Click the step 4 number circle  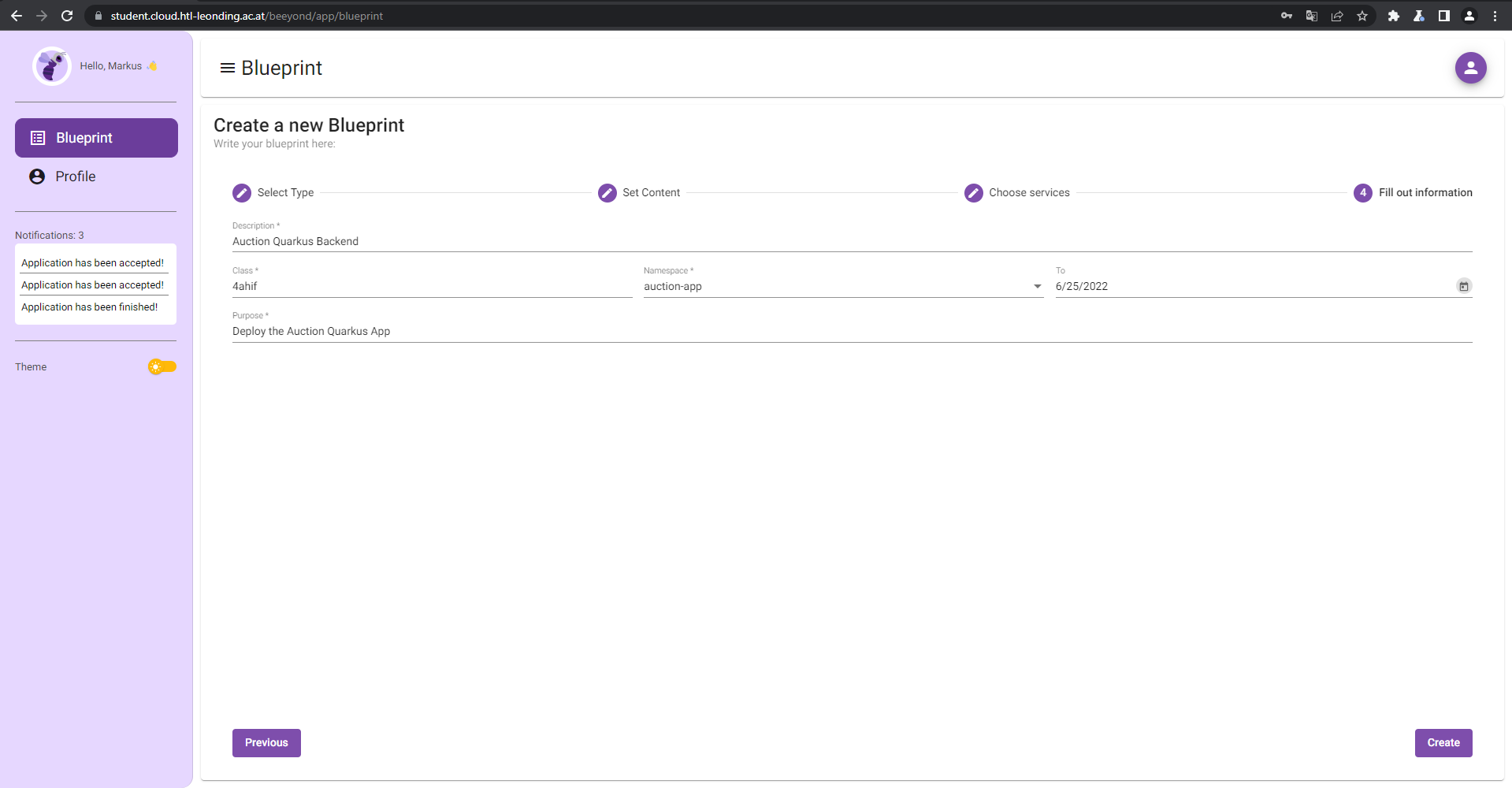[x=1363, y=193]
